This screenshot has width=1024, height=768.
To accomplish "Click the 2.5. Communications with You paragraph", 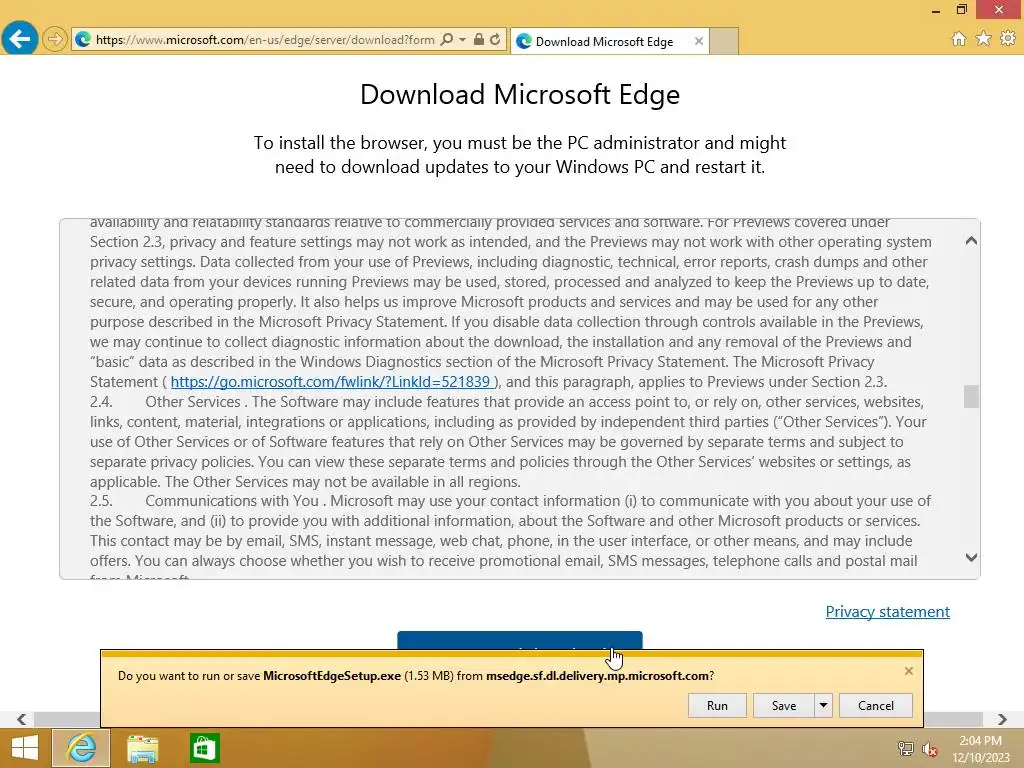I will click(x=510, y=540).
